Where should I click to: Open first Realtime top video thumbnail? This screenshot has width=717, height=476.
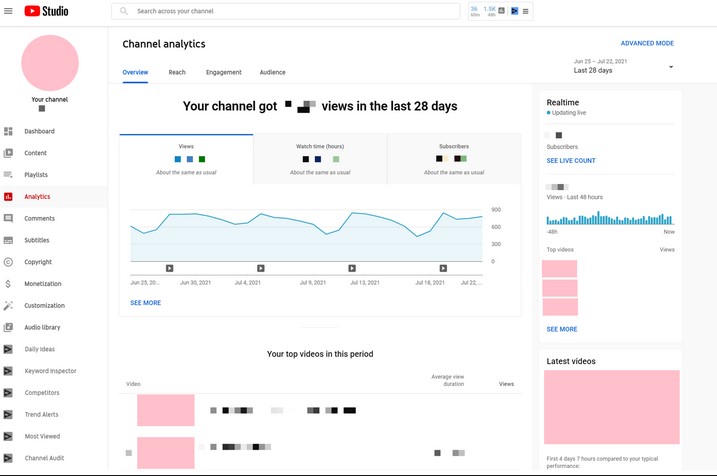click(560, 269)
